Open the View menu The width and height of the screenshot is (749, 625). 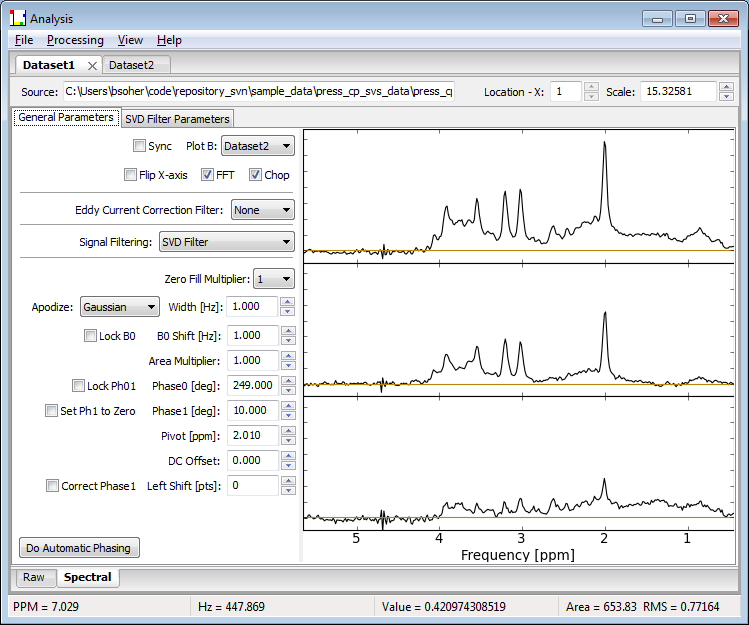[130, 40]
